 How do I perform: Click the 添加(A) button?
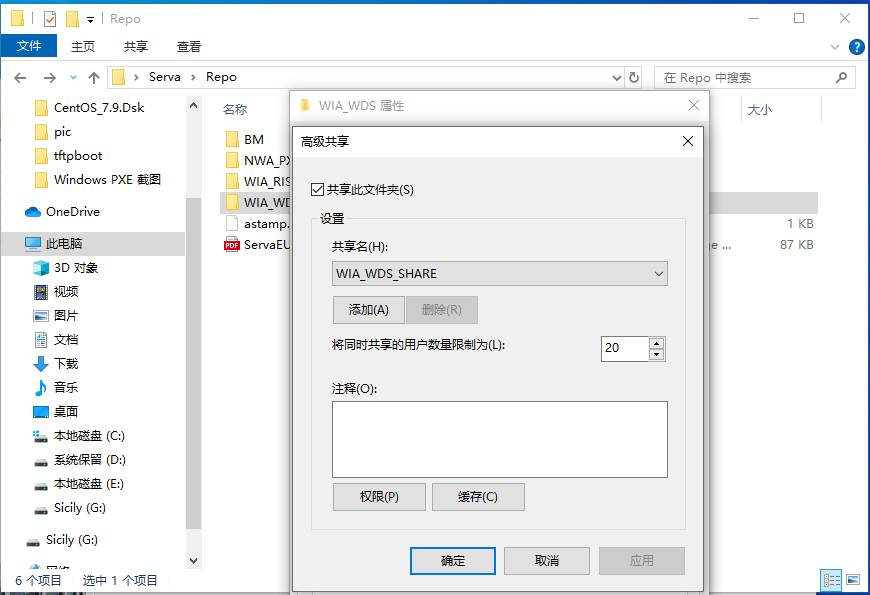point(368,310)
